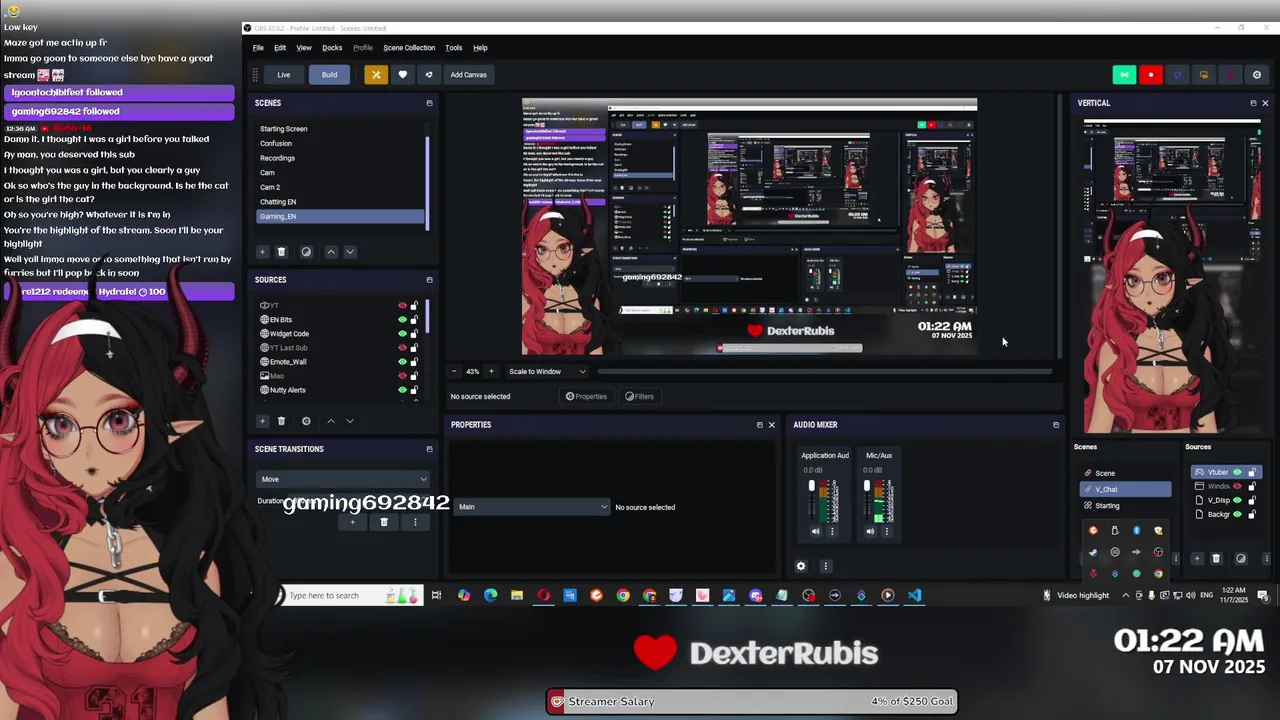
Task: Open Application Audio channel options menu
Action: click(x=832, y=532)
